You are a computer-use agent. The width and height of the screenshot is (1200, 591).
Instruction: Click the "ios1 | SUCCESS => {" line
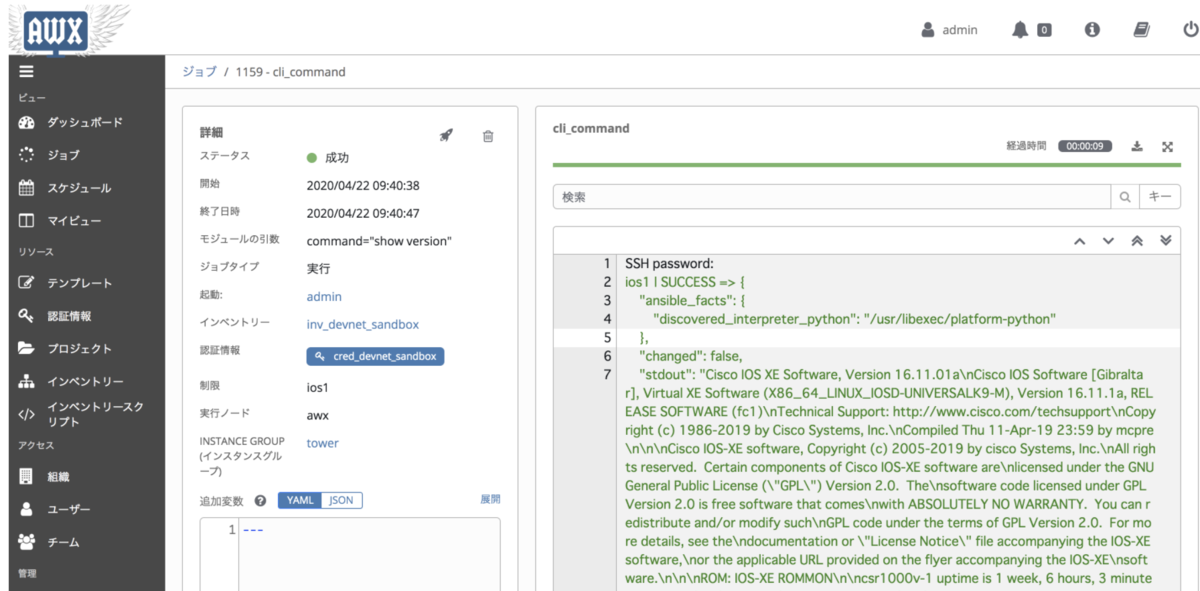(687, 283)
